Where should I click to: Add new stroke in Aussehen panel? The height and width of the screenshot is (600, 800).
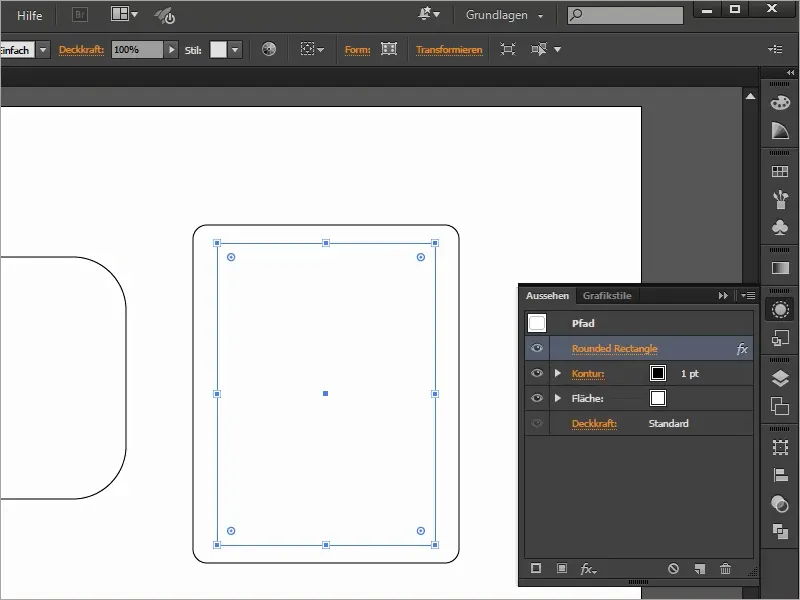click(536, 568)
